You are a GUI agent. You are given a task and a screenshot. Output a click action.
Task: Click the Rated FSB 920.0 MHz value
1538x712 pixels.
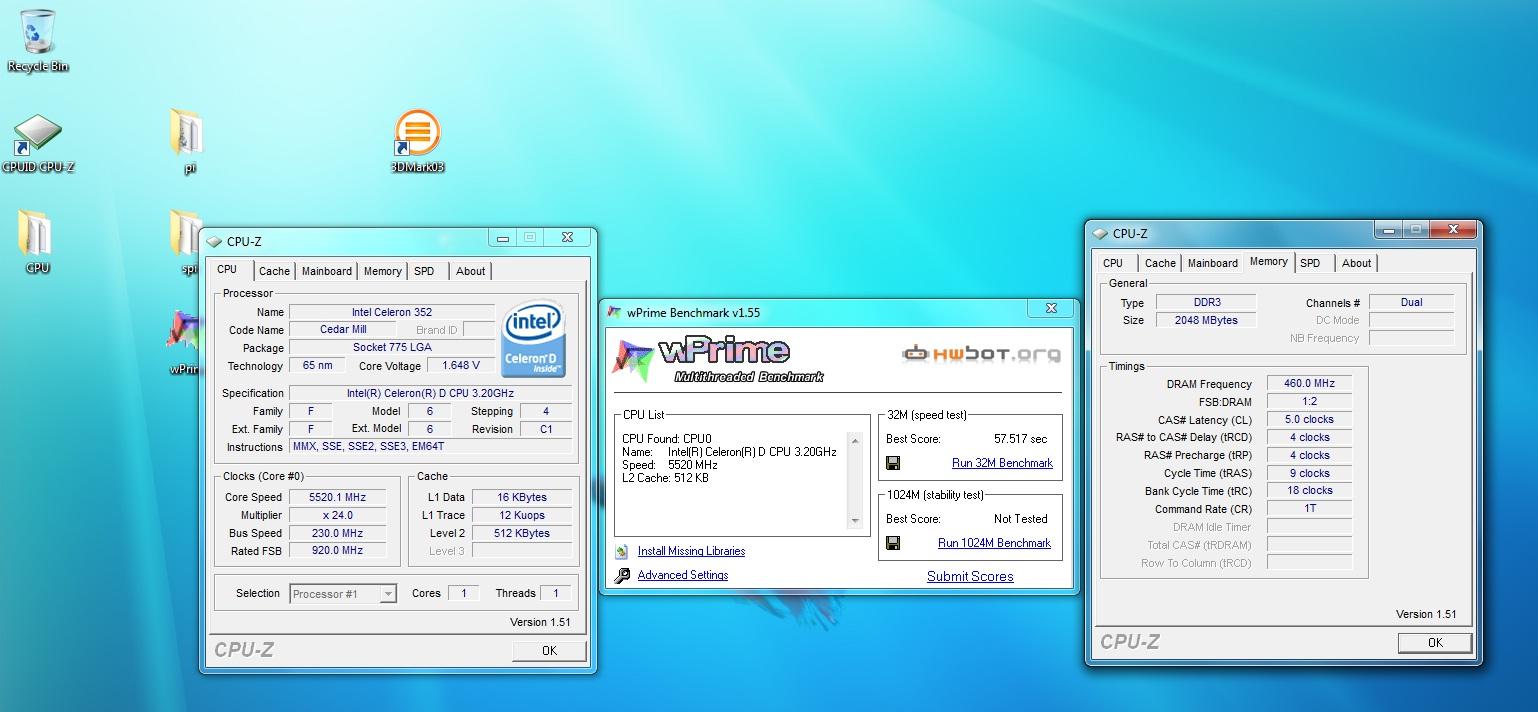(337, 551)
